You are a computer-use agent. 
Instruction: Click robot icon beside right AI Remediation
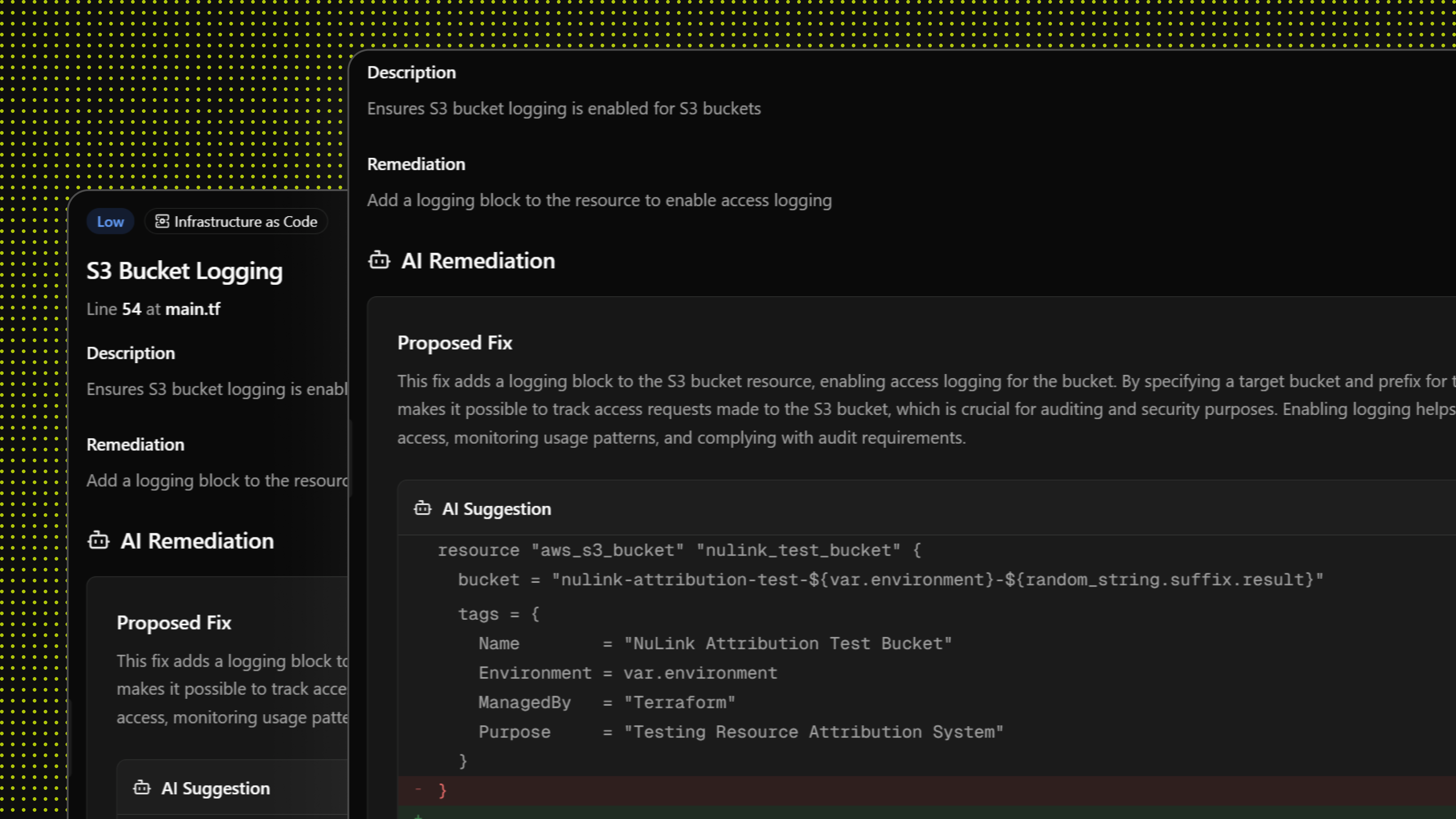pyautogui.click(x=379, y=261)
